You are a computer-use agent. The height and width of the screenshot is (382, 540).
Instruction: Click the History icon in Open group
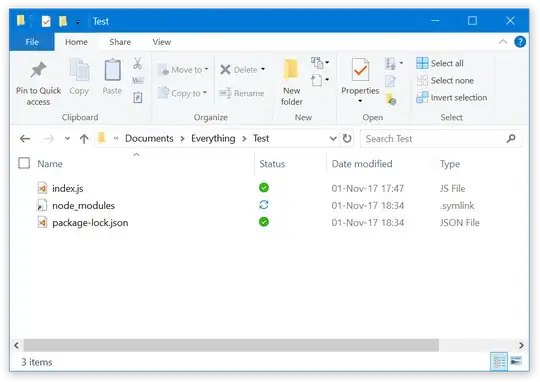point(391,100)
